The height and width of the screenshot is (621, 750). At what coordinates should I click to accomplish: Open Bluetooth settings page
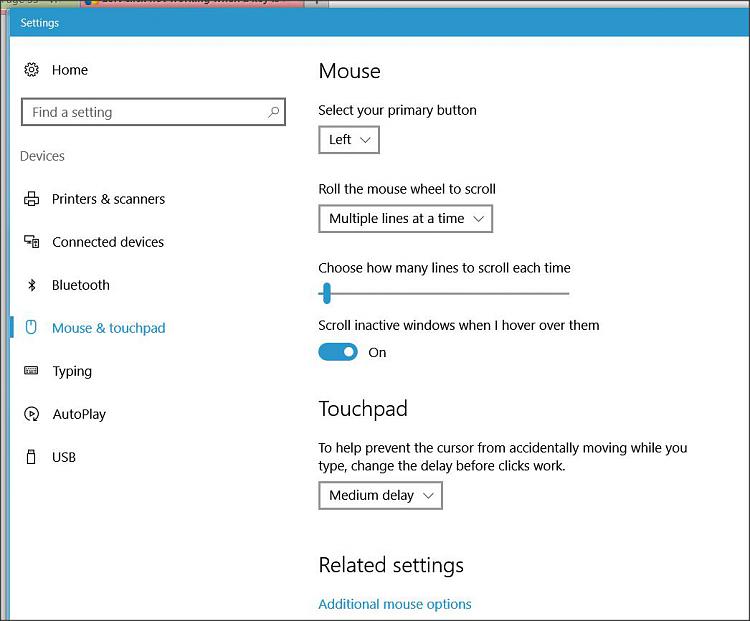tap(81, 285)
